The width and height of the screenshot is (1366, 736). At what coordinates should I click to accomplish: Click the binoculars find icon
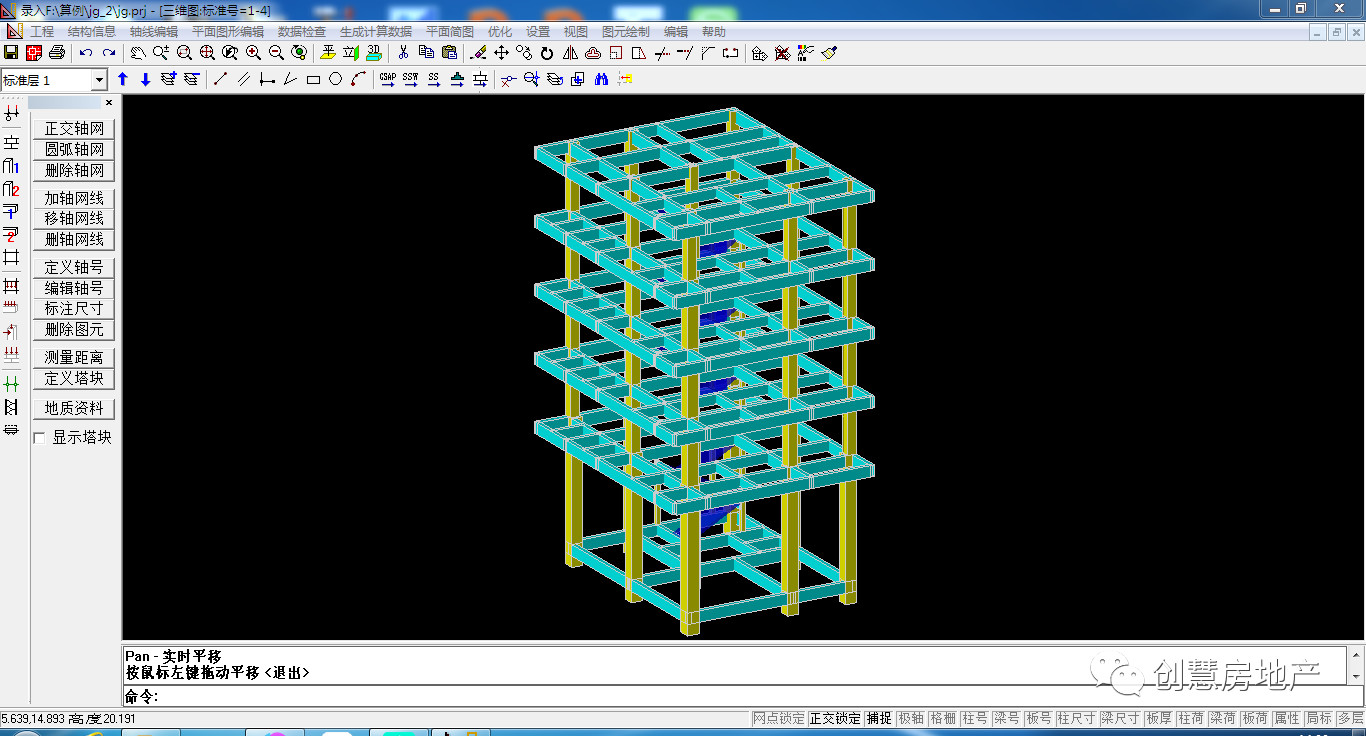click(x=601, y=79)
